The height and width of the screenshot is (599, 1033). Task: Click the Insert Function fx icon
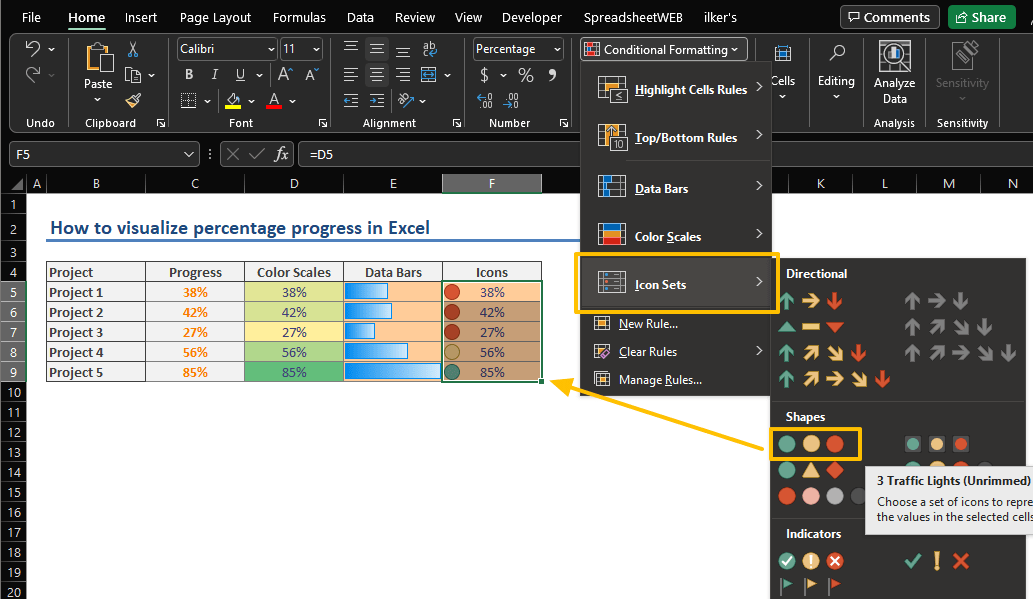[281, 154]
